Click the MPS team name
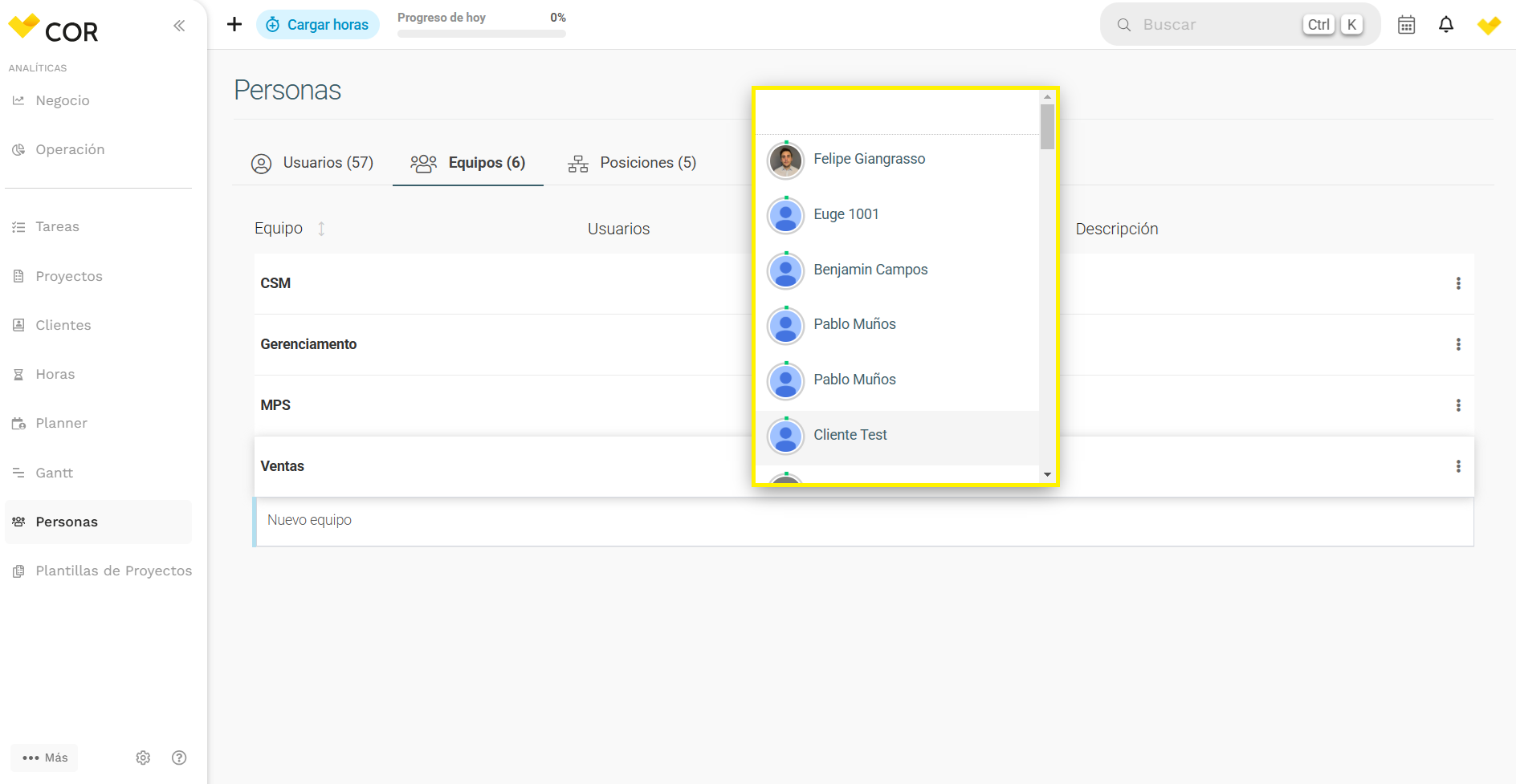 pos(275,405)
